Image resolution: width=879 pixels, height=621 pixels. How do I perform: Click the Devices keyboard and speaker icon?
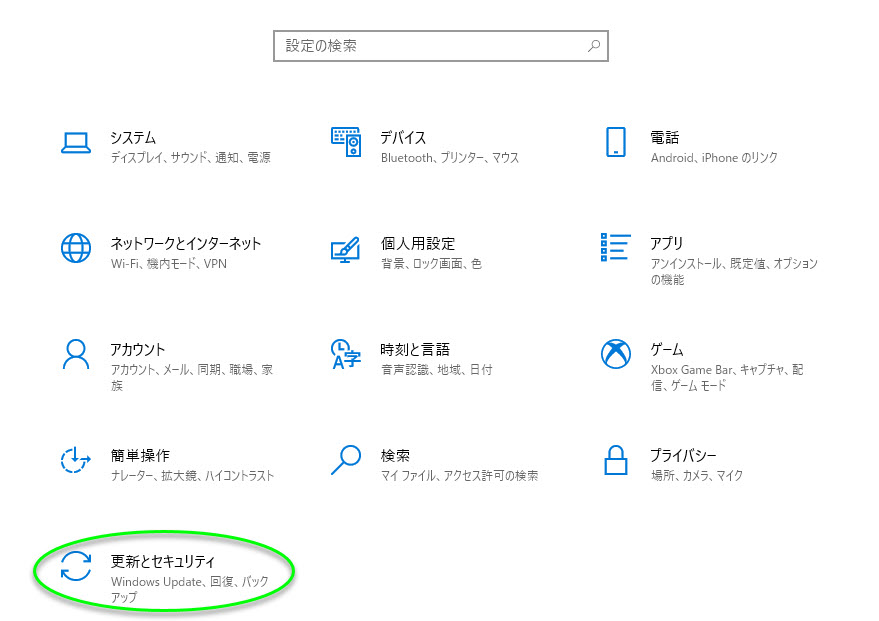346,142
